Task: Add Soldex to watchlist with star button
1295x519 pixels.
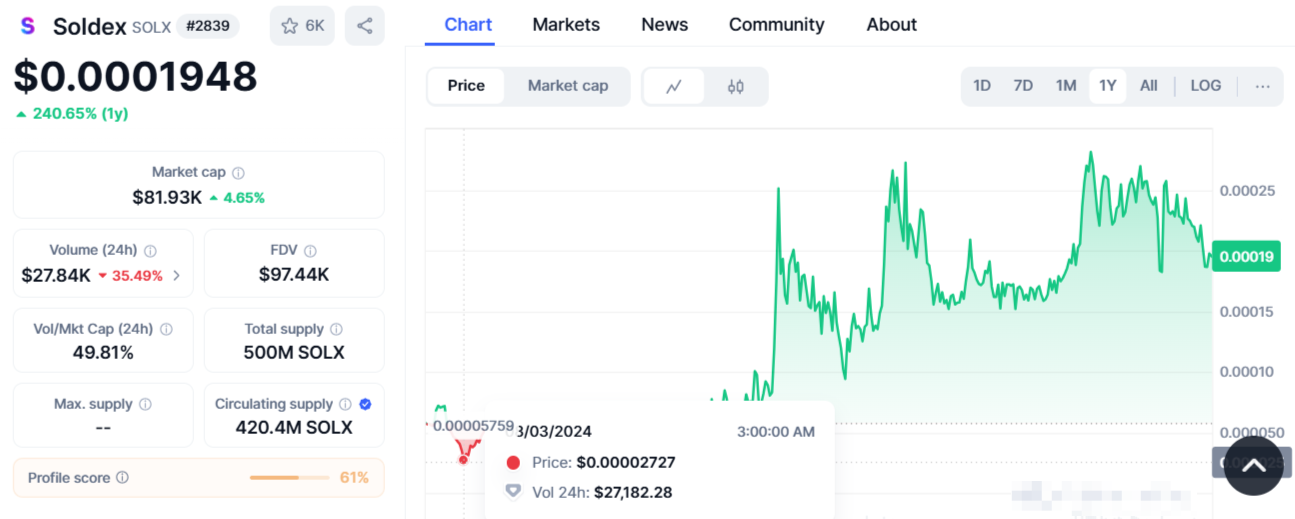Action: coord(302,26)
